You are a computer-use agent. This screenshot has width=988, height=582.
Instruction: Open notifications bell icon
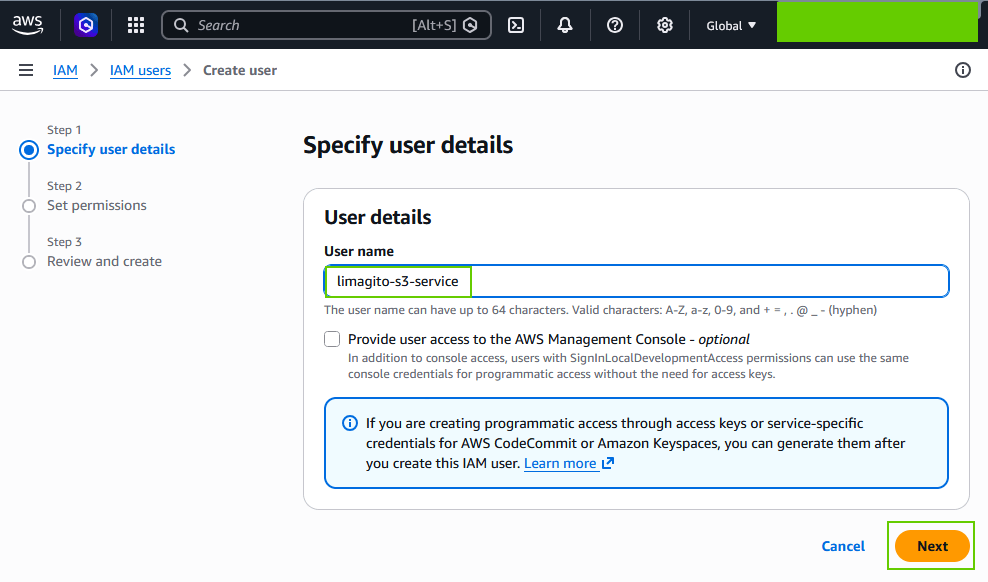click(565, 25)
